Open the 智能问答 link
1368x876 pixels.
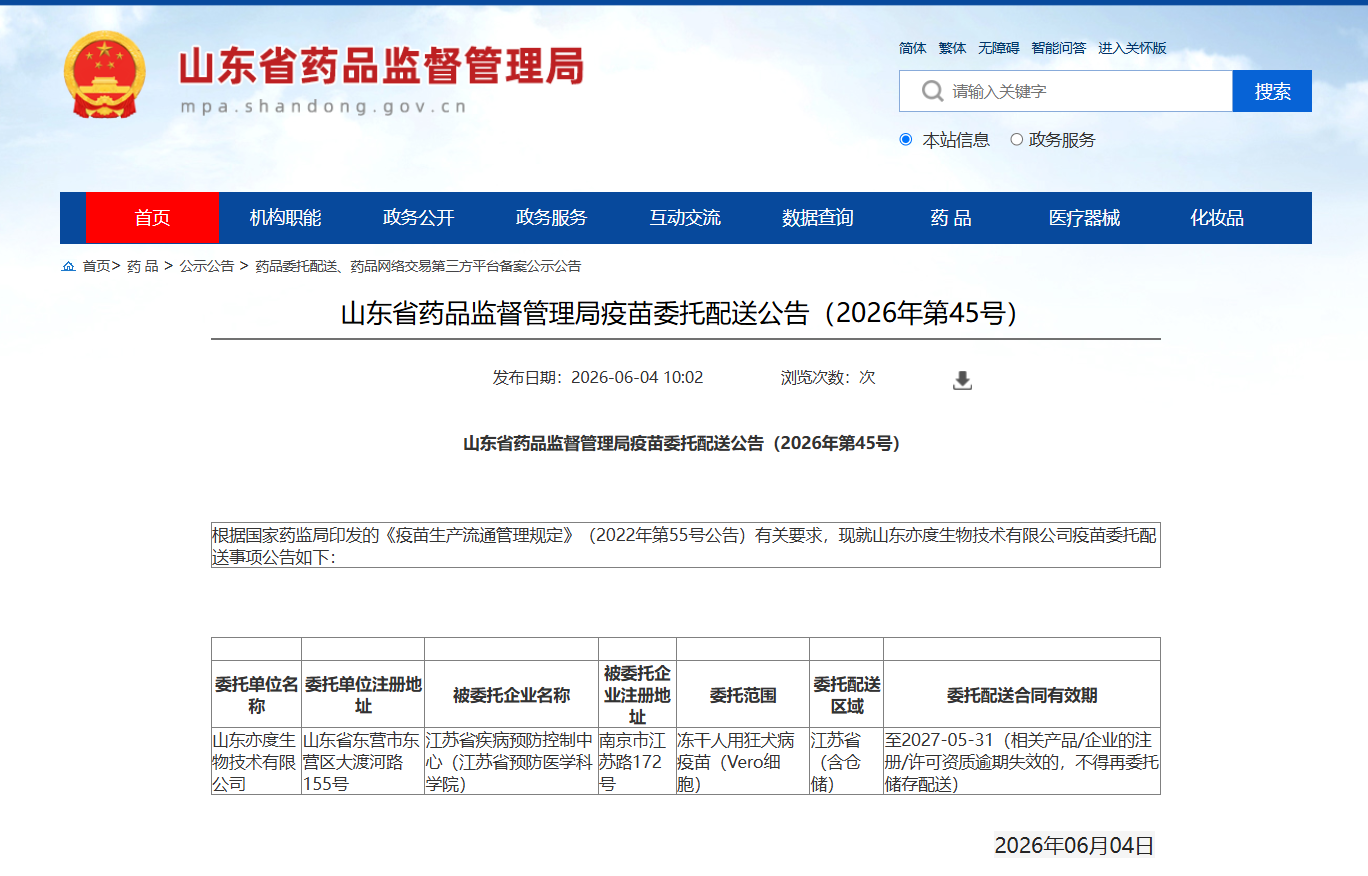(x=1059, y=48)
